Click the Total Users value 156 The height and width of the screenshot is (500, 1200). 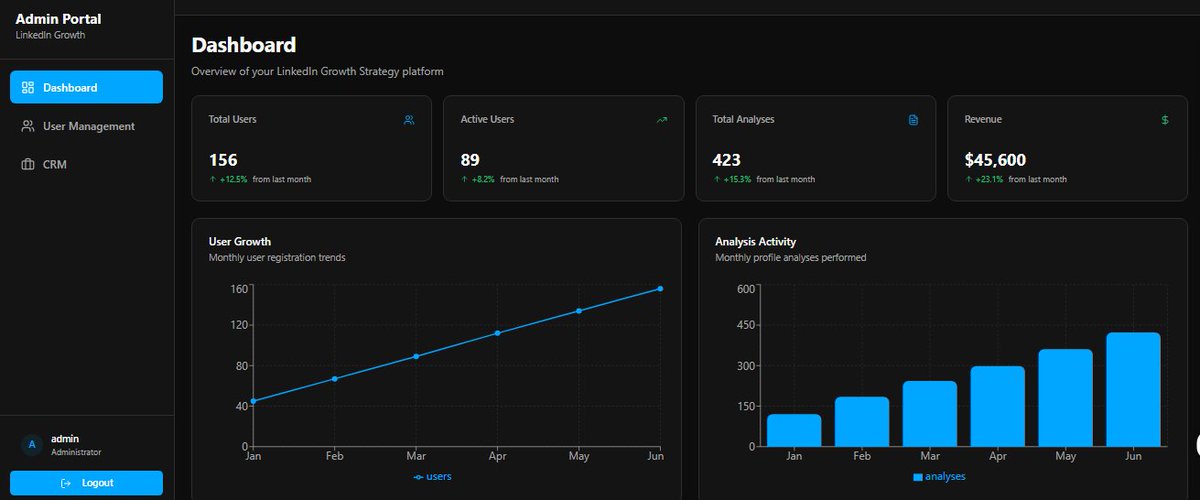pyautogui.click(x=223, y=160)
